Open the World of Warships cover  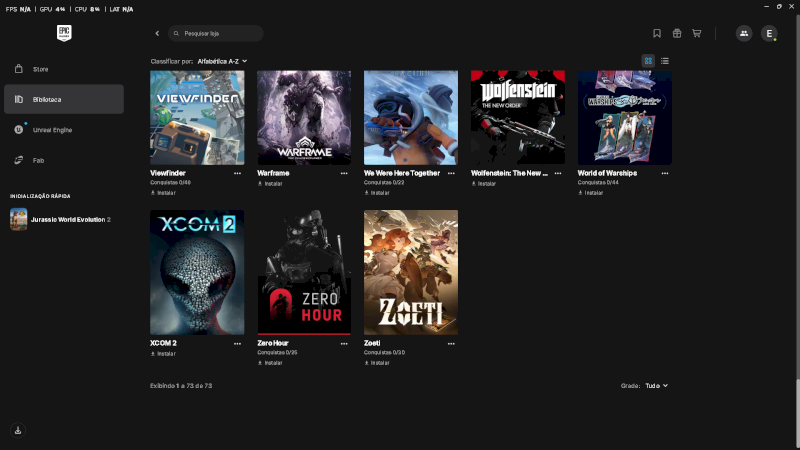point(624,117)
